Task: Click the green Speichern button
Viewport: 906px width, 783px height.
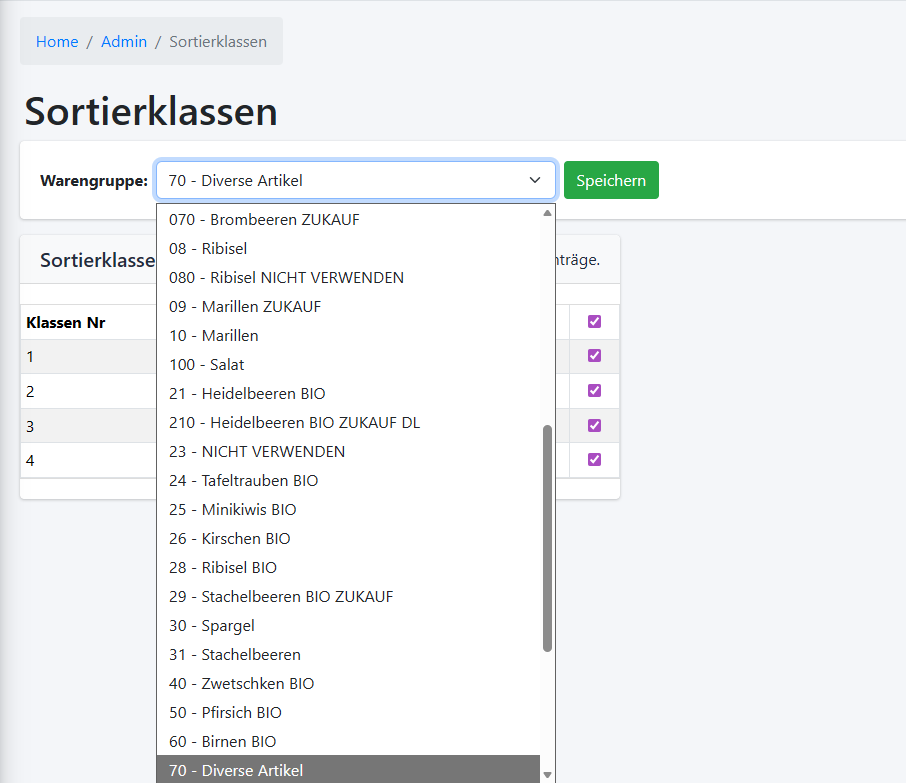Action: 611,180
